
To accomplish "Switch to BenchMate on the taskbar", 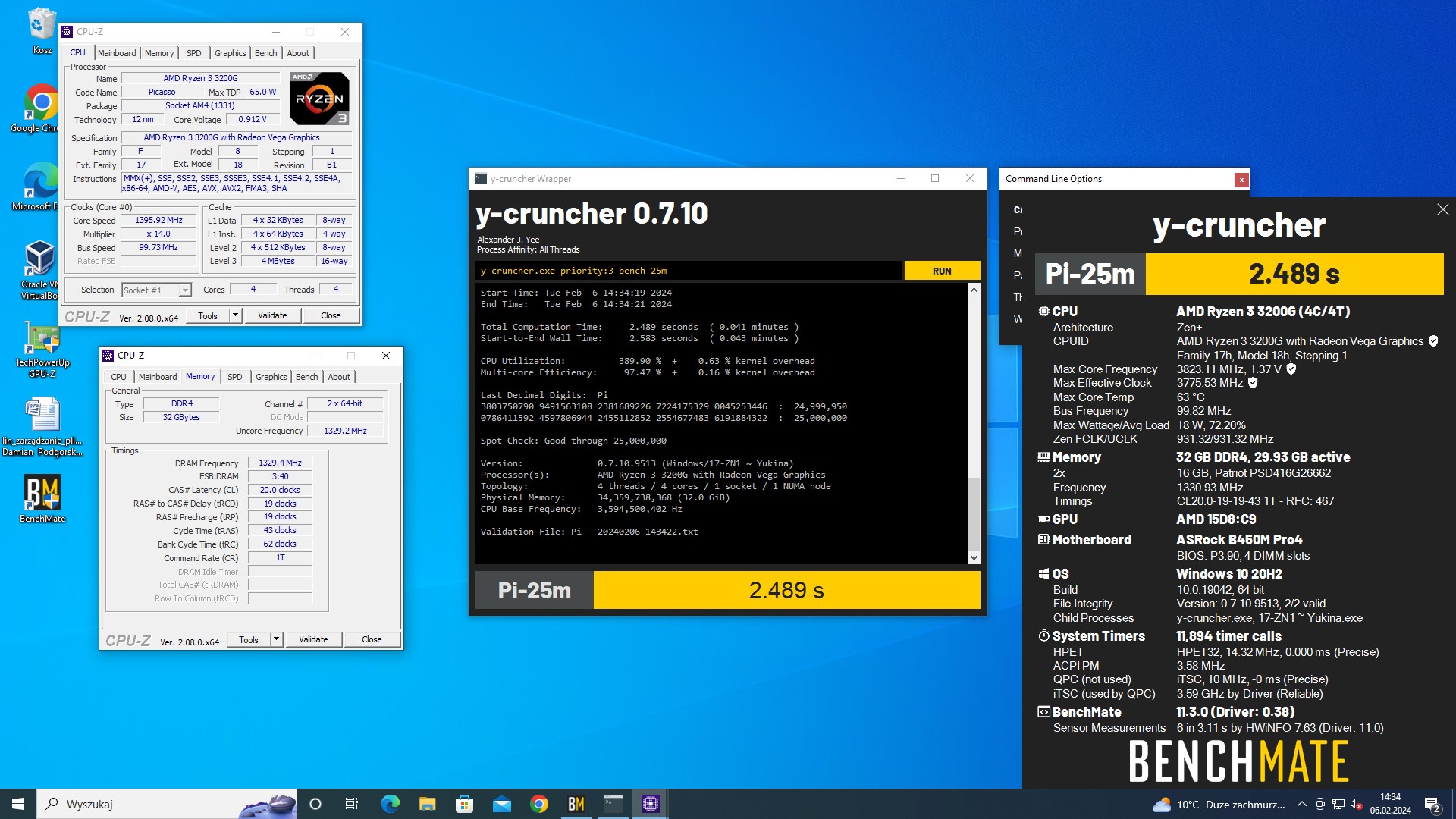I will [576, 804].
